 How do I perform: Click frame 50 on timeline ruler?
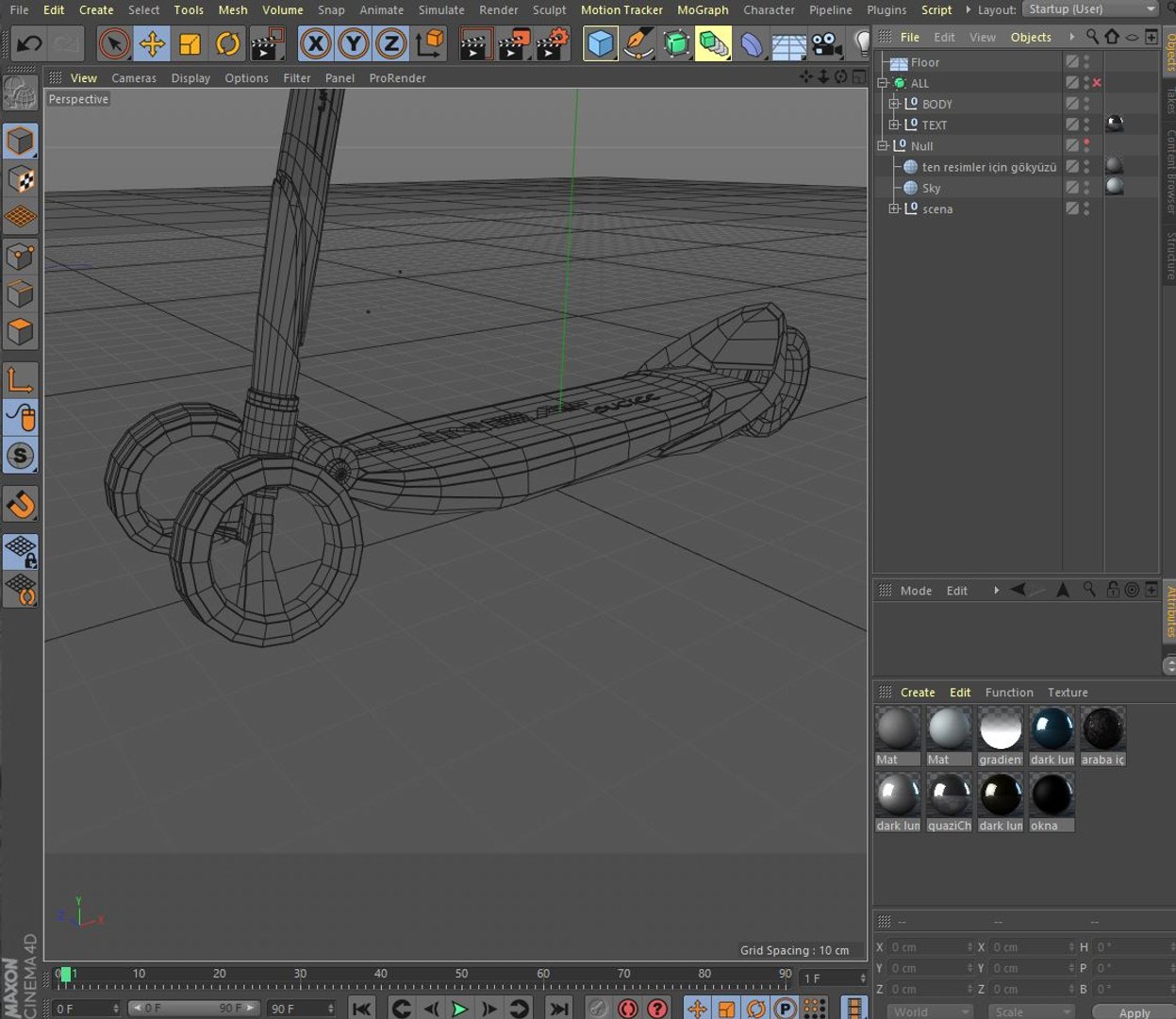point(461,974)
